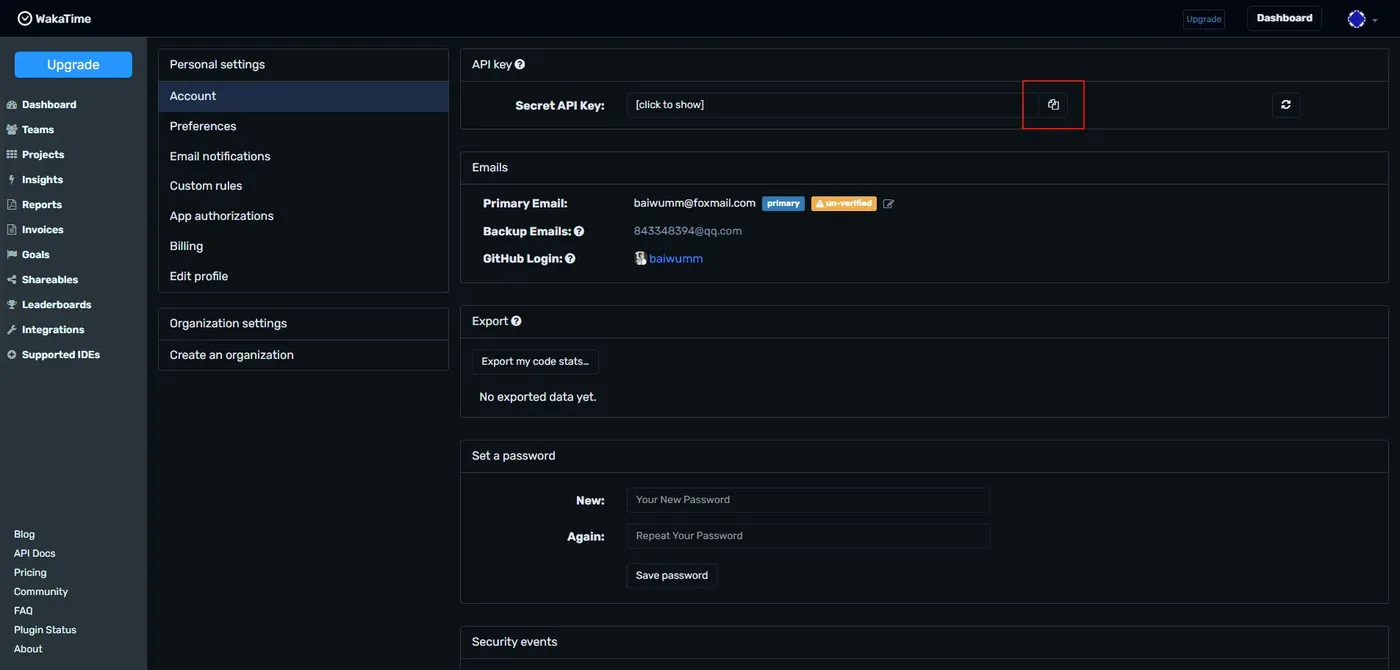Image resolution: width=1400 pixels, height=670 pixels.
Task: Click the Export my code stats button
Action: coord(535,361)
